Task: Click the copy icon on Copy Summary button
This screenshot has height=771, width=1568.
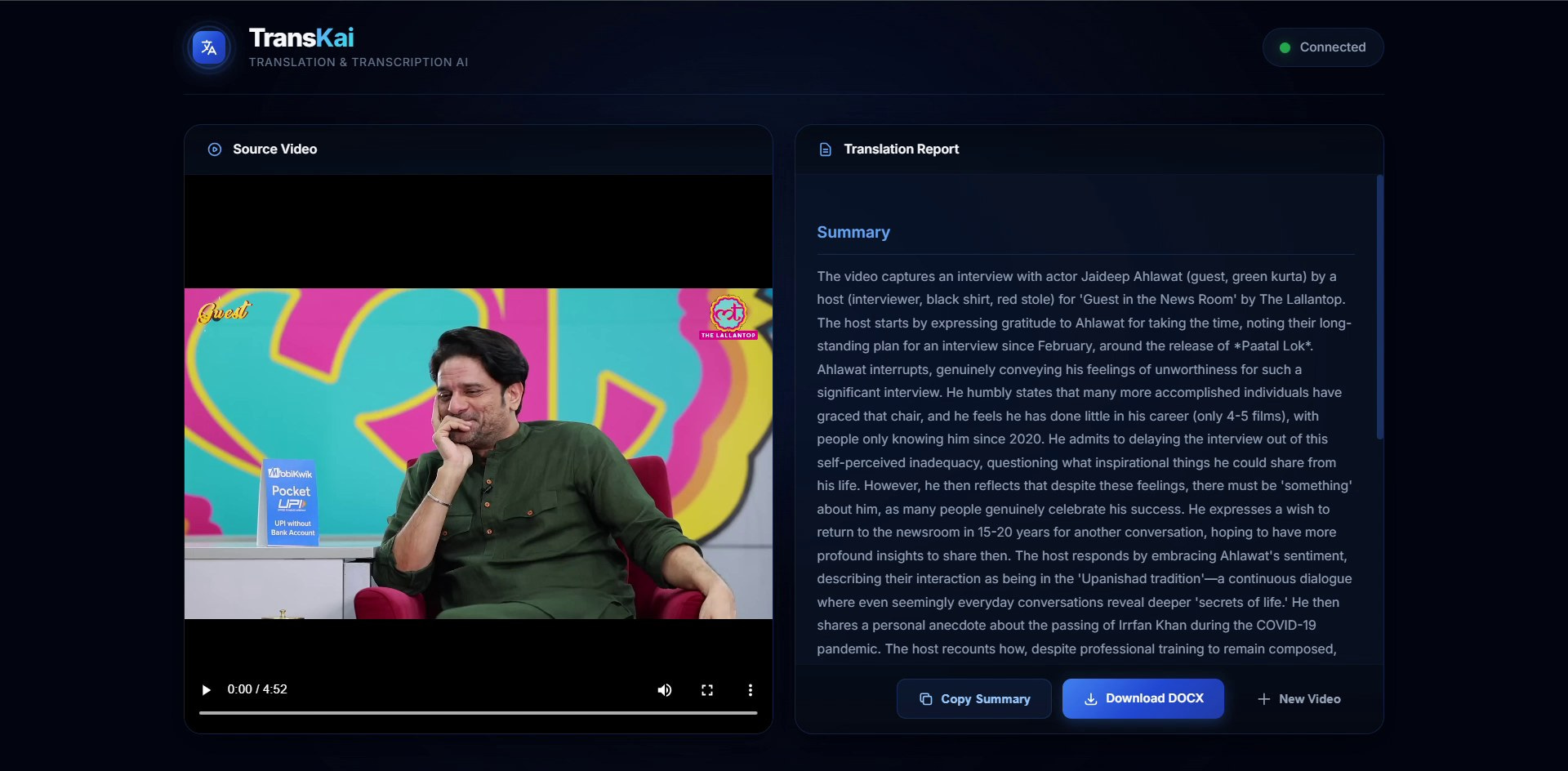Action: tap(926, 699)
